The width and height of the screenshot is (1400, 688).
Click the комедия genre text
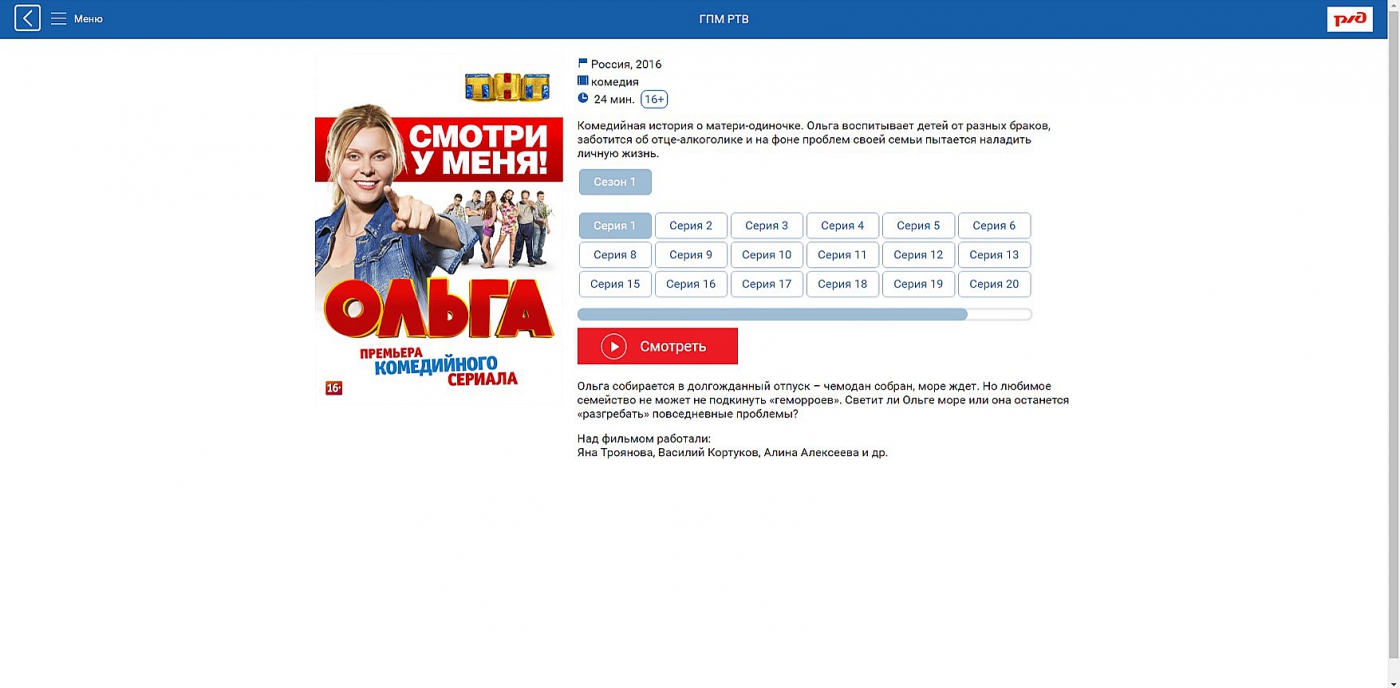tap(615, 82)
